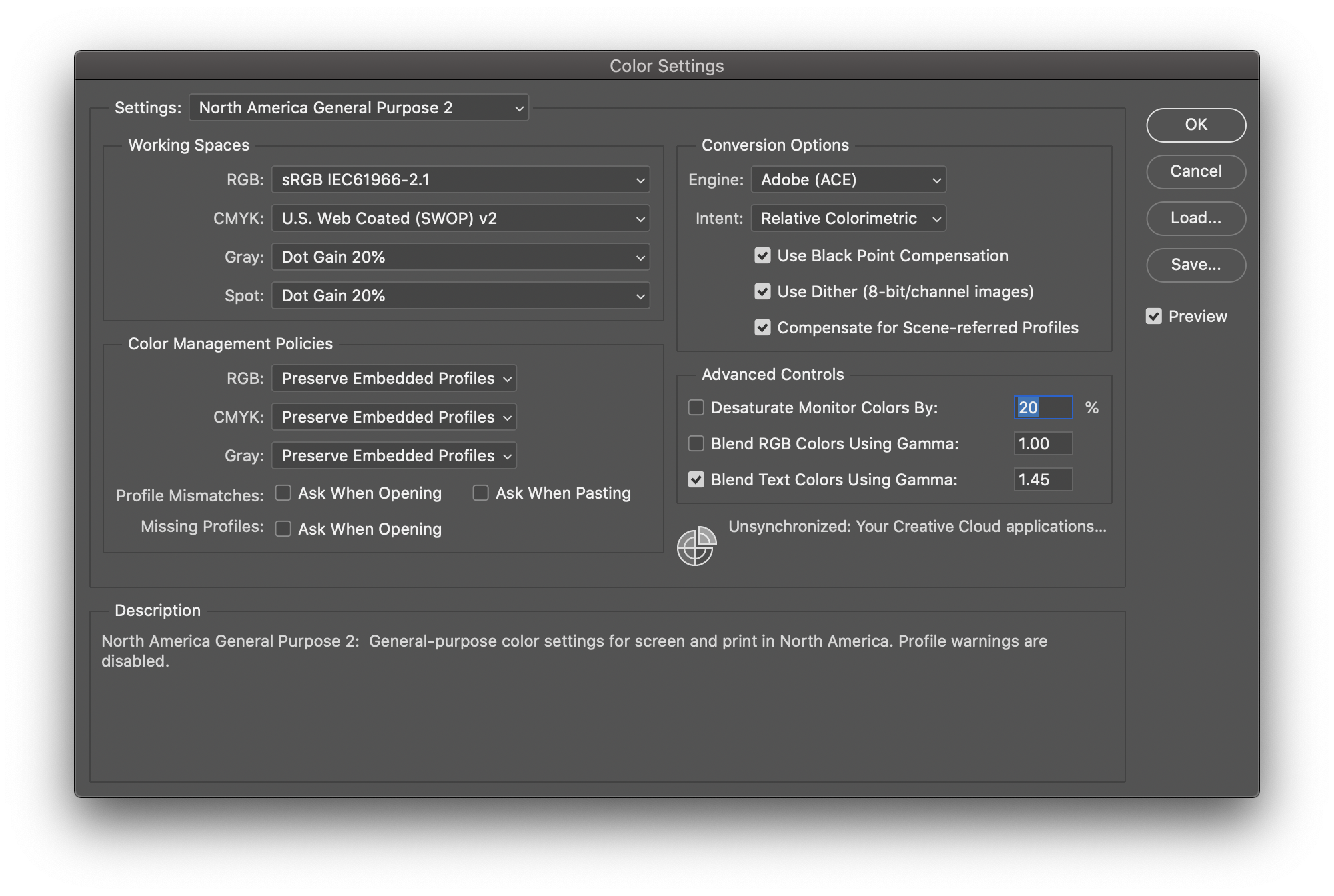The width and height of the screenshot is (1334, 896).
Task: Disable Use Black Point Compensation
Action: coord(762,255)
